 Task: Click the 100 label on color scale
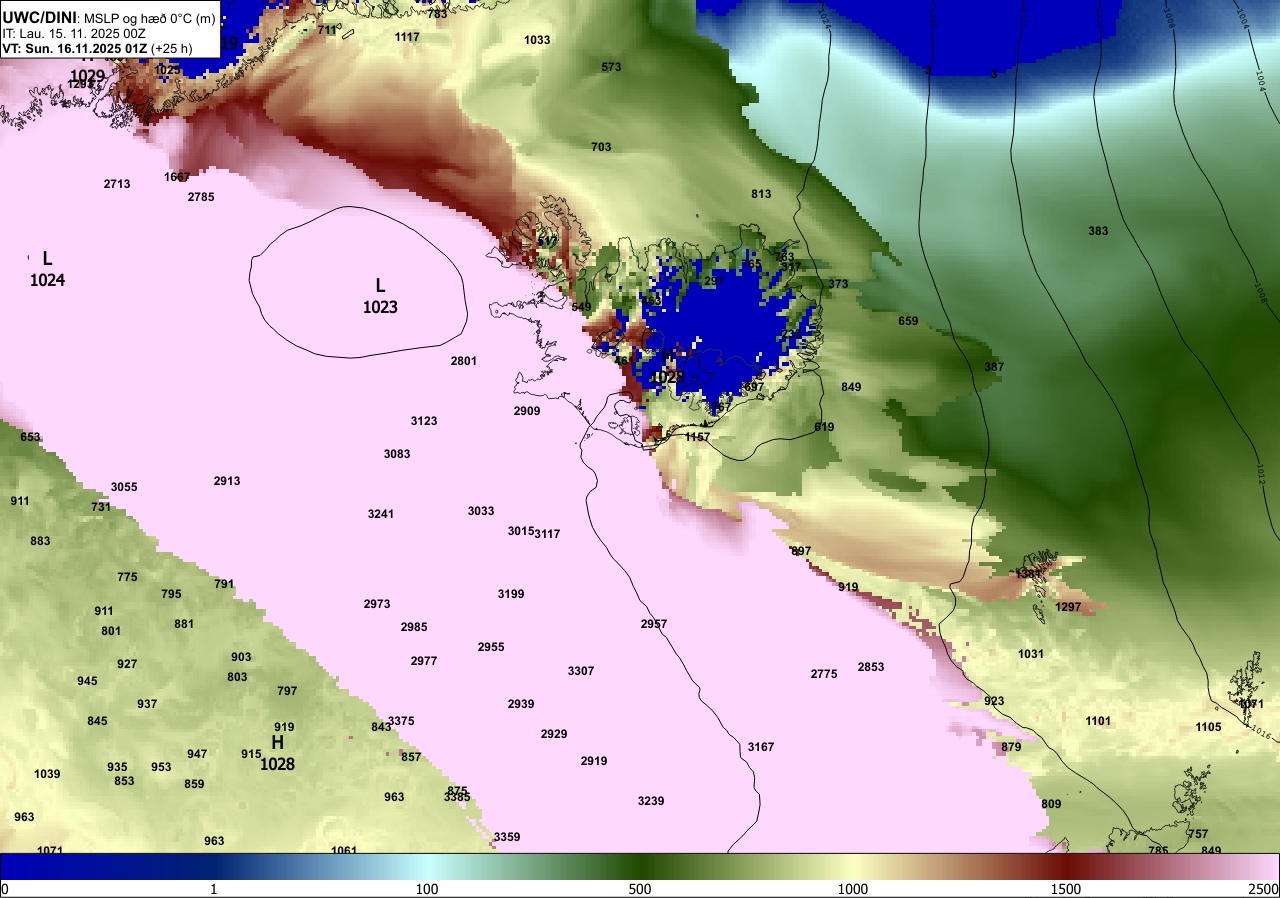(427, 889)
